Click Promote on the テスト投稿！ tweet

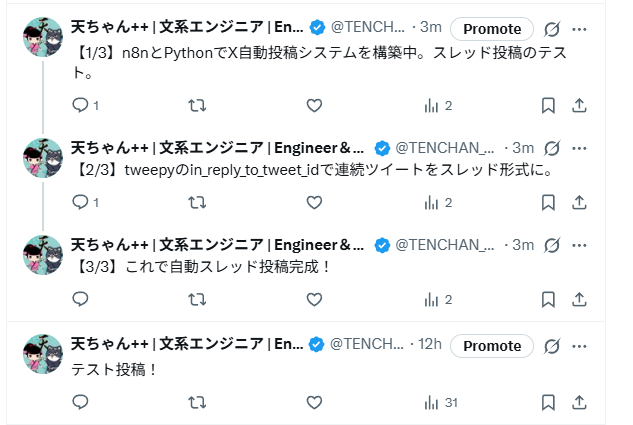tap(492, 346)
